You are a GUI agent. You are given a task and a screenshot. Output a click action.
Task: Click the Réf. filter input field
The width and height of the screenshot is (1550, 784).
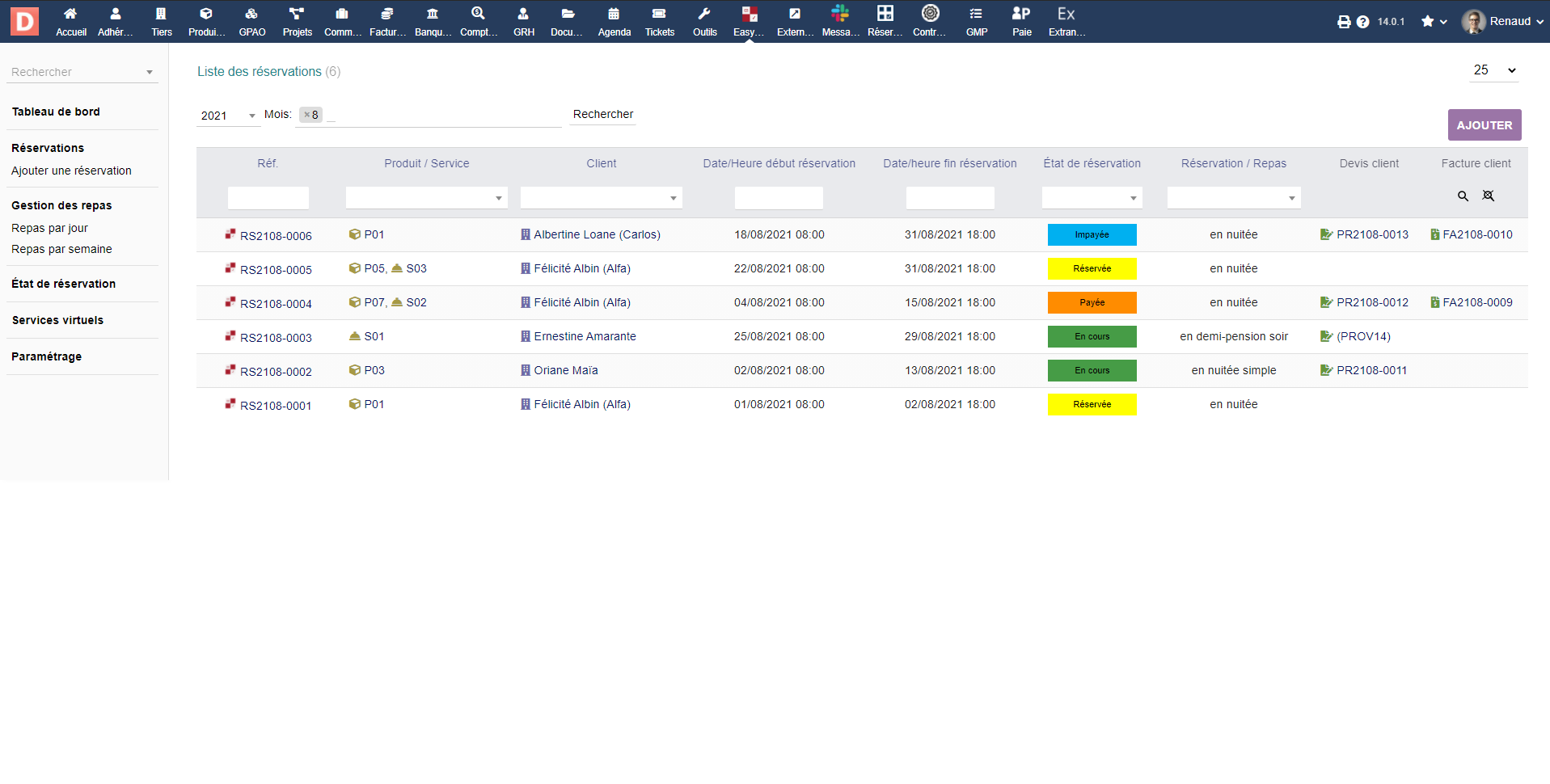click(x=268, y=198)
